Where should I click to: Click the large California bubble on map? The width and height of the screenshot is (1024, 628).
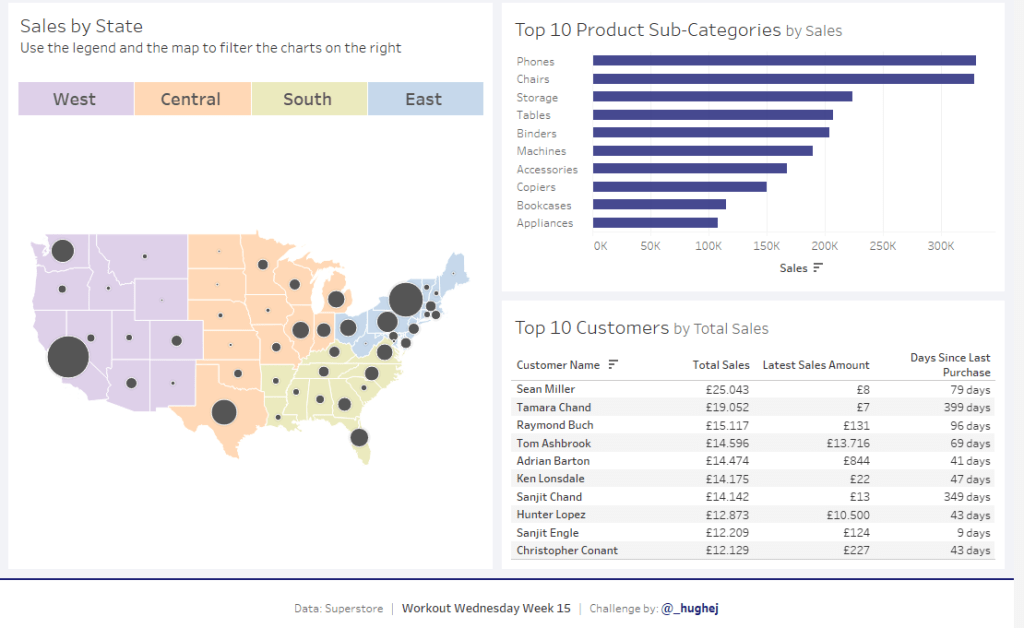(68, 357)
